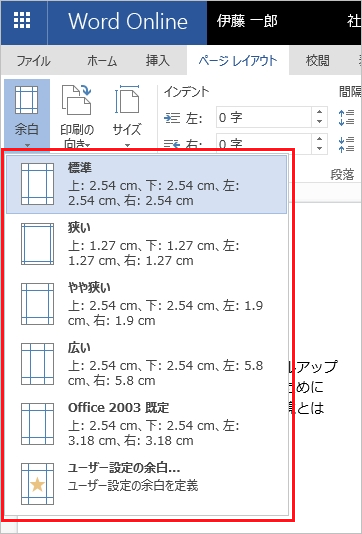Increase left indent with up stepper
The height and width of the screenshot is (534, 362).
(319, 112)
